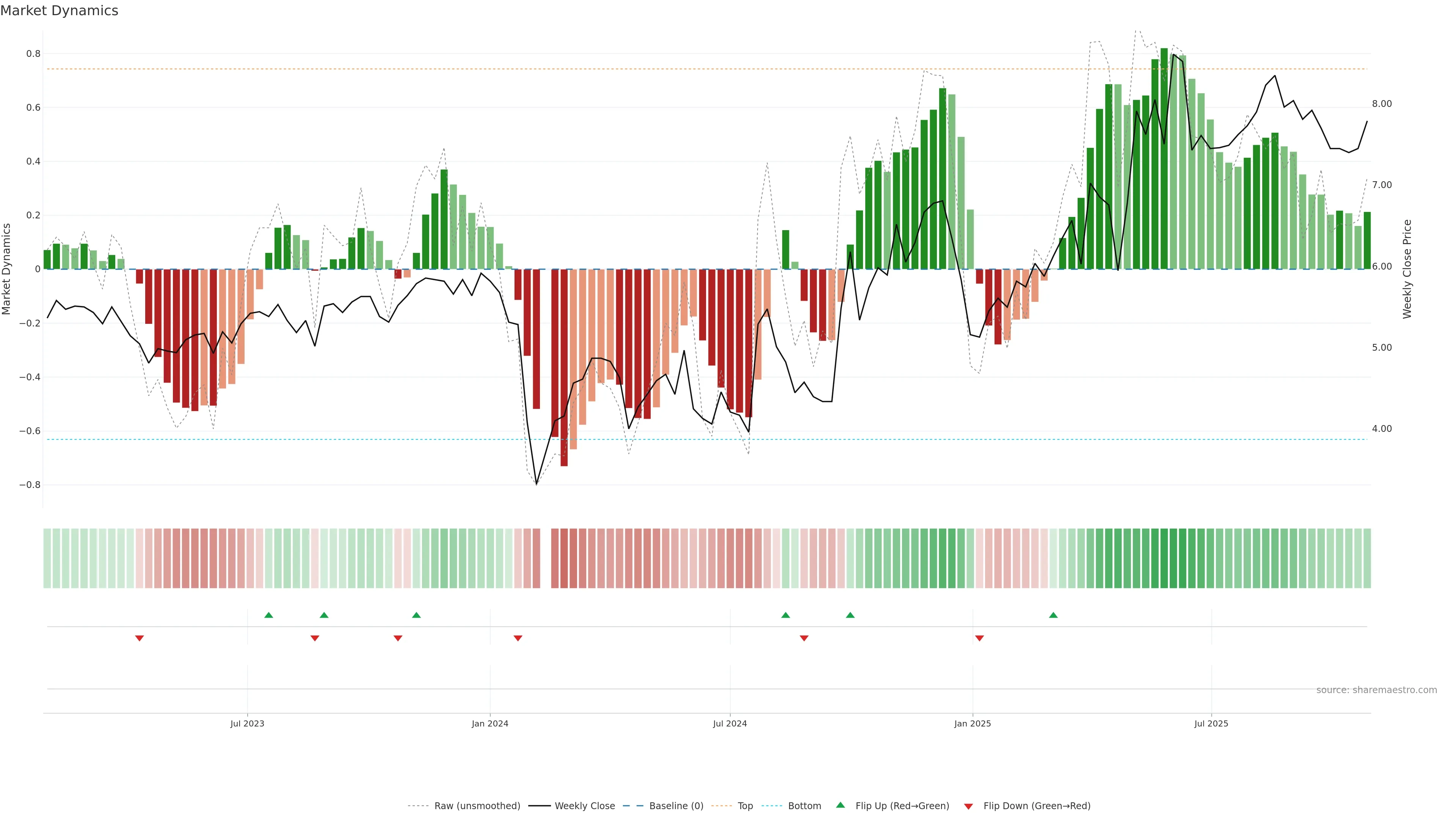This screenshot has width=1456, height=819.
Task: Click the Market Dynamics chart title
Action: 60,11
